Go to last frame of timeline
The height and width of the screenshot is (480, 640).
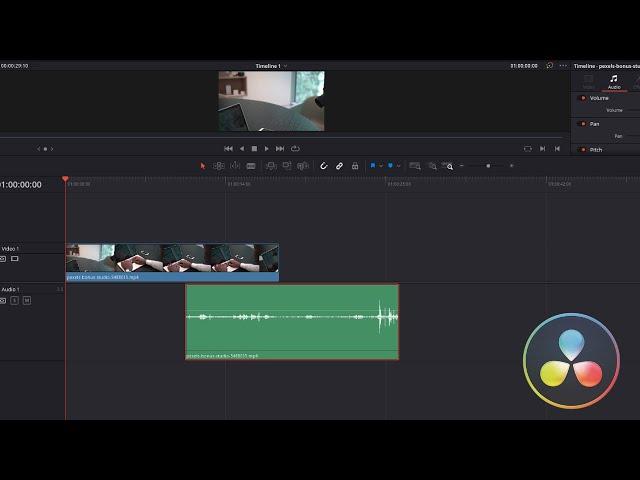pos(280,149)
